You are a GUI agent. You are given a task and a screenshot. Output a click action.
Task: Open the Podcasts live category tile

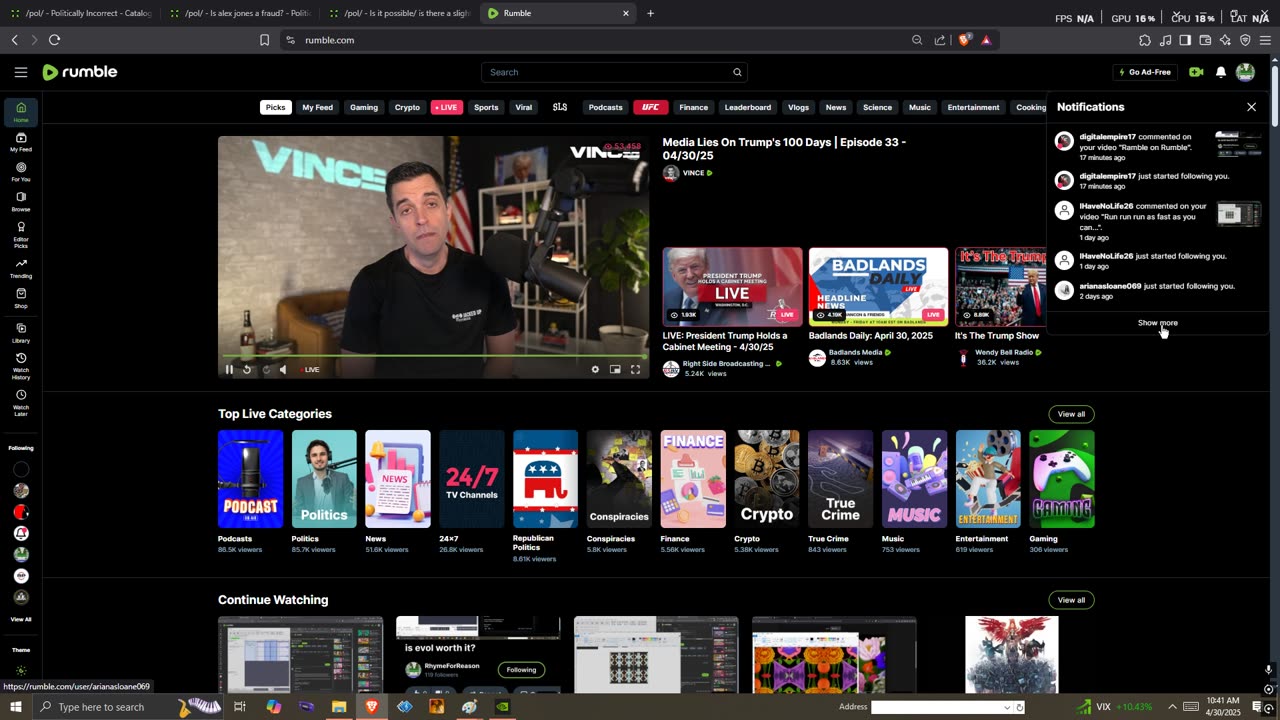click(250, 479)
